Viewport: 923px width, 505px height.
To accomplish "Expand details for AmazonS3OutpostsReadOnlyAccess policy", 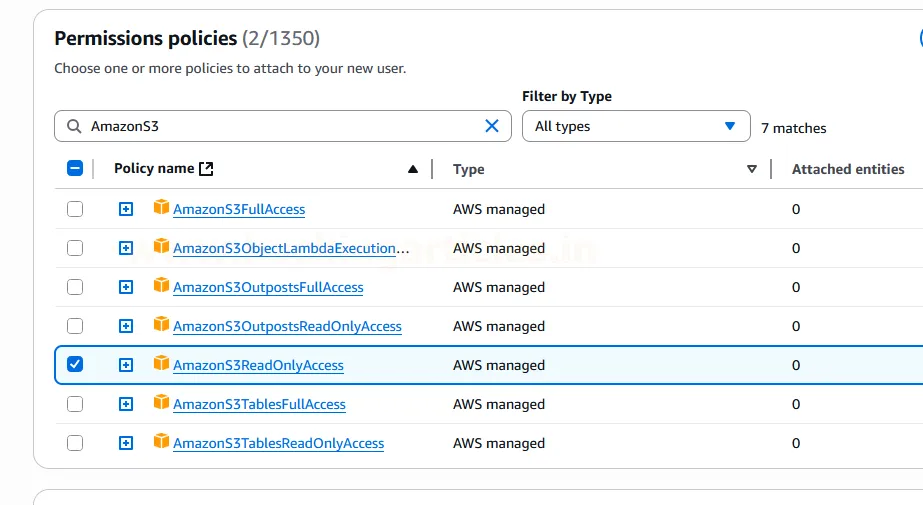I will click(x=126, y=326).
